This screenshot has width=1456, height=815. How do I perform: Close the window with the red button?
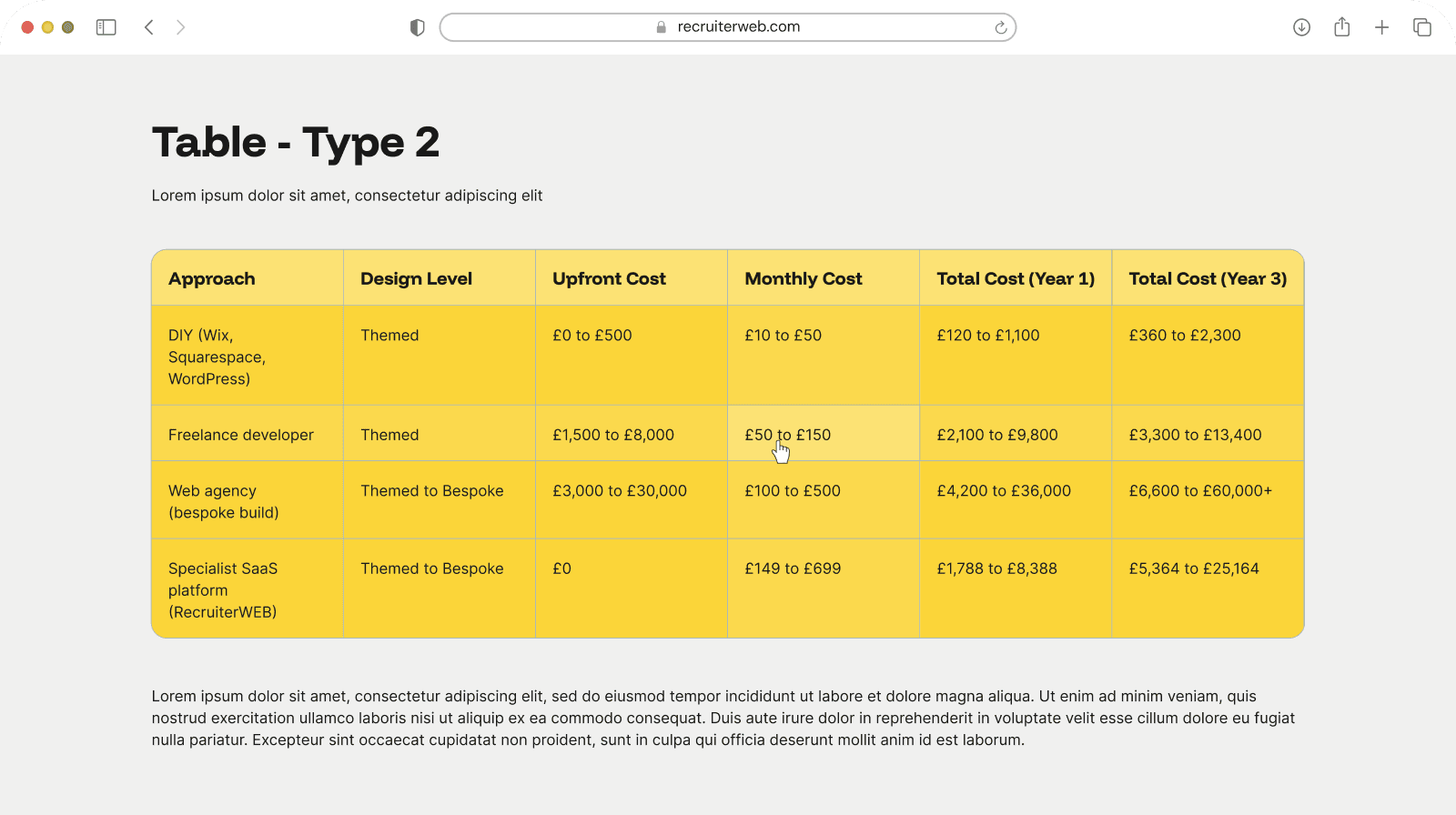[x=27, y=27]
